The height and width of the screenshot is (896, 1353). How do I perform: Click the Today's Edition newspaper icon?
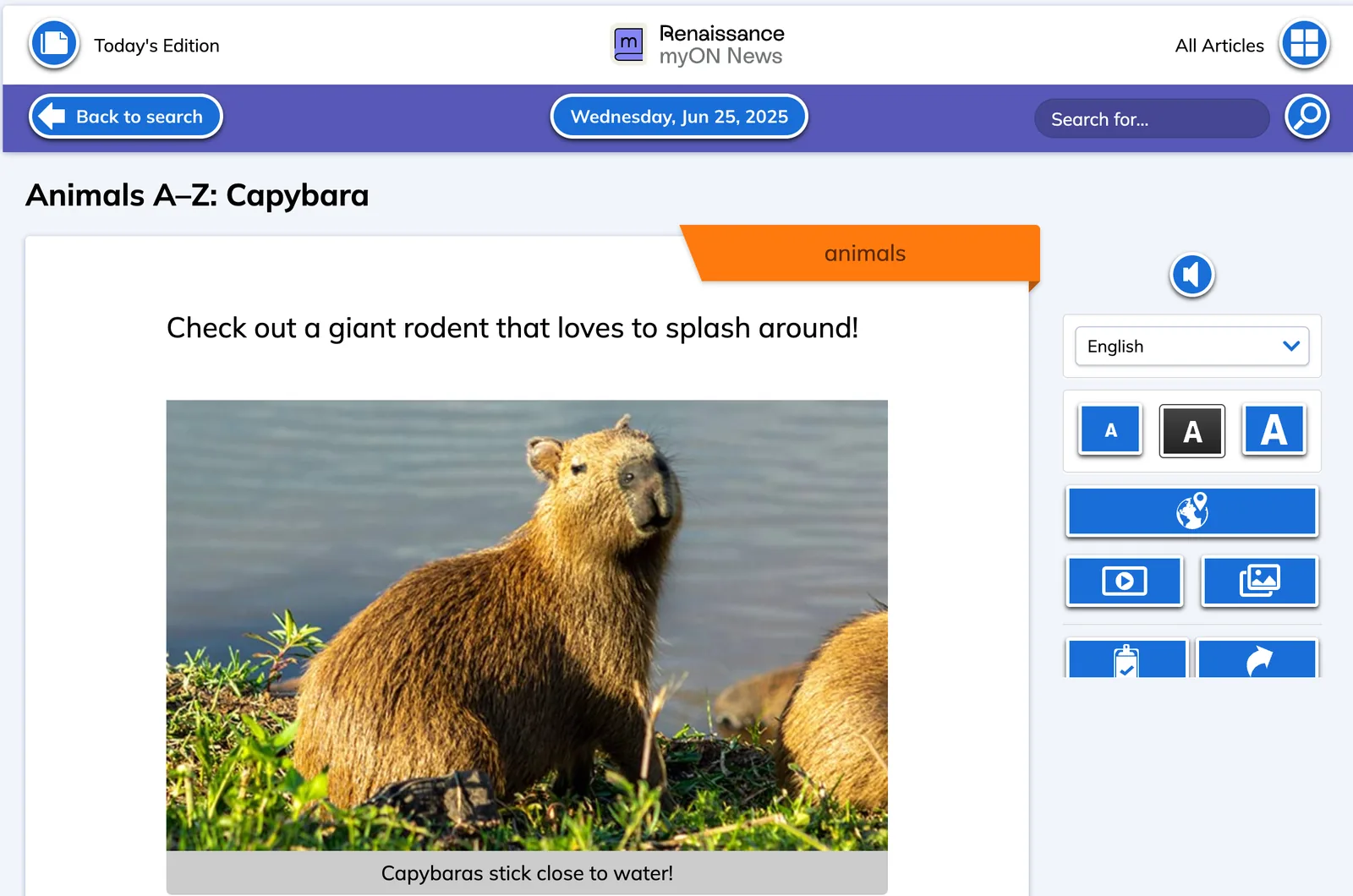point(54,43)
